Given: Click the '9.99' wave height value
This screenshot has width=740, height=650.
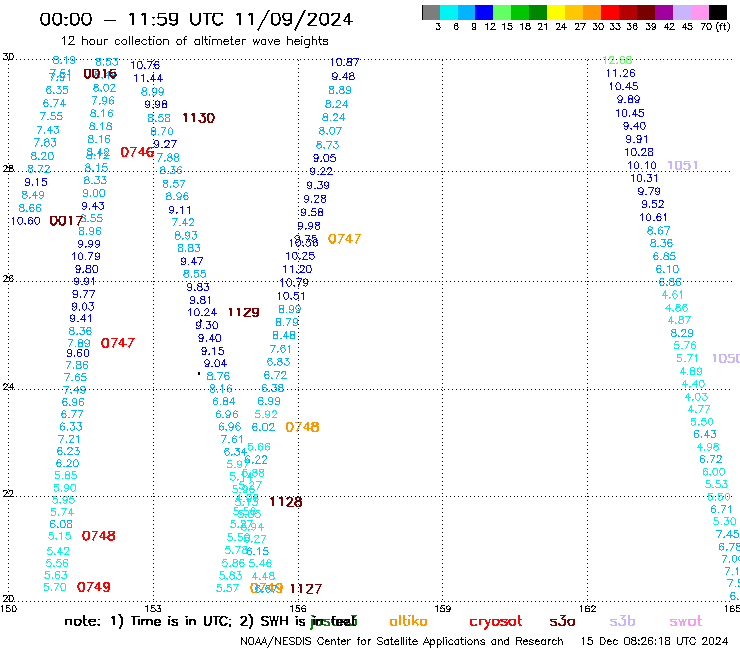Looking at the screenshot, I should (89, 244).
